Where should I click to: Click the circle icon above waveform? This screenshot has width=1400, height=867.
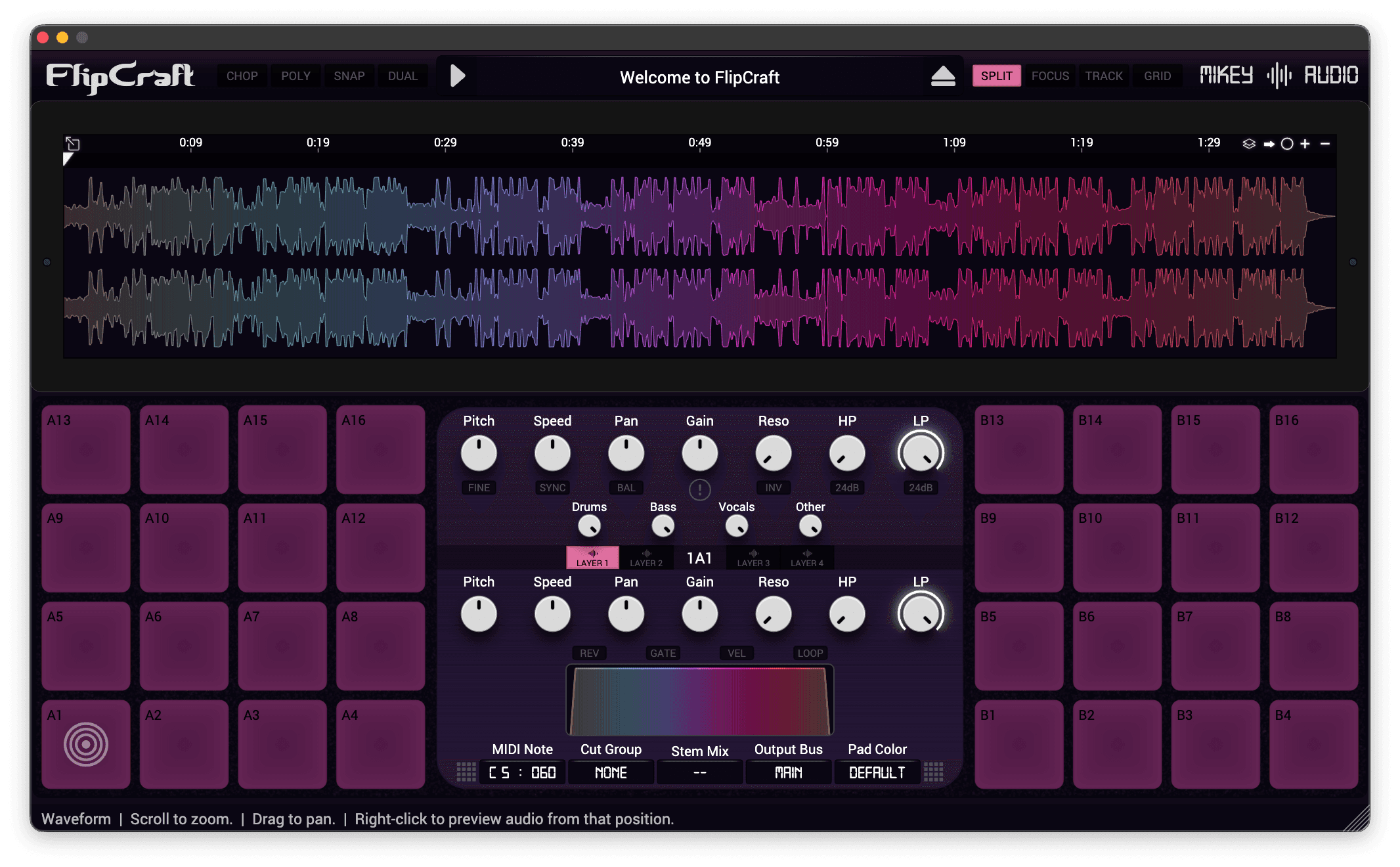click(1287, 144)
